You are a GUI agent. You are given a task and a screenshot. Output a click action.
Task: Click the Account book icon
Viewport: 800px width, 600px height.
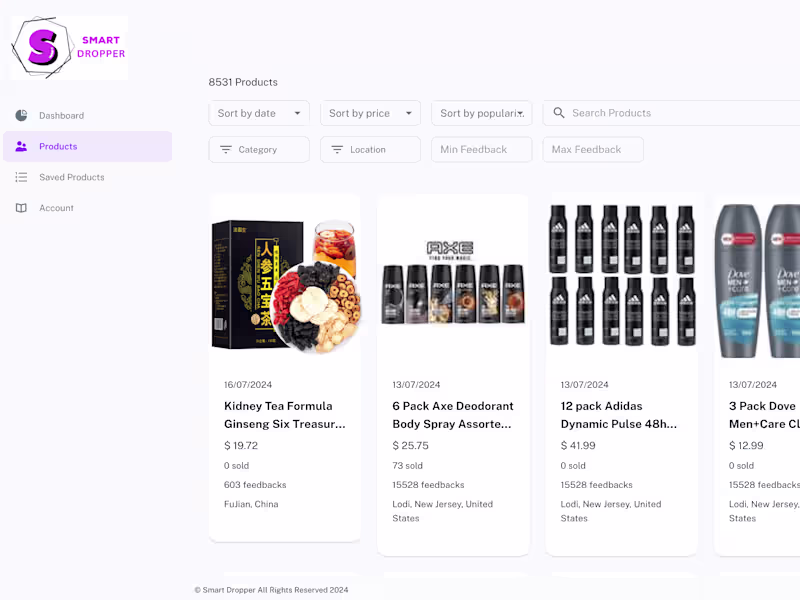click(x=21, y=208)
